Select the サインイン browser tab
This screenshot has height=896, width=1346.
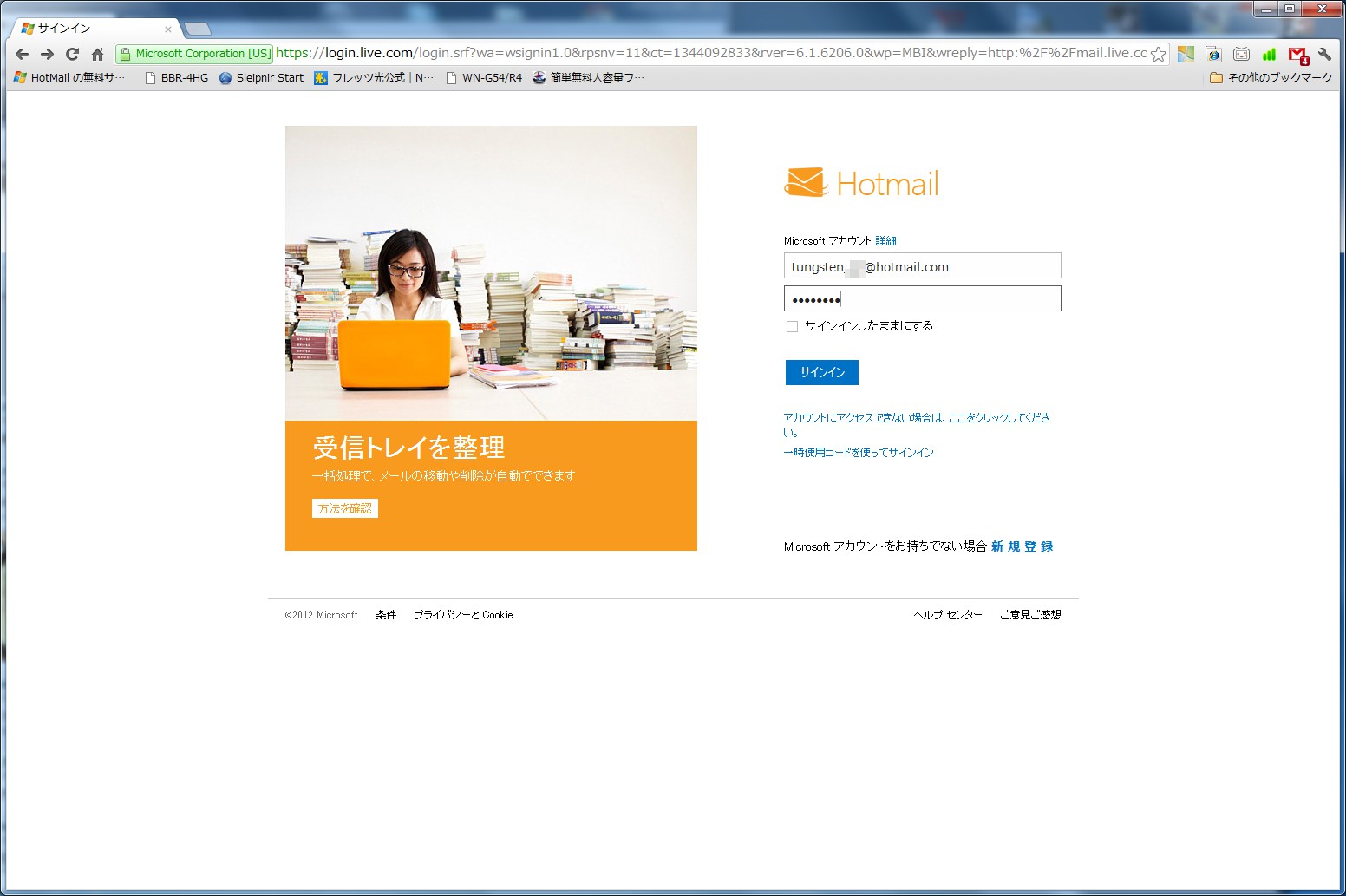(94, 29)
